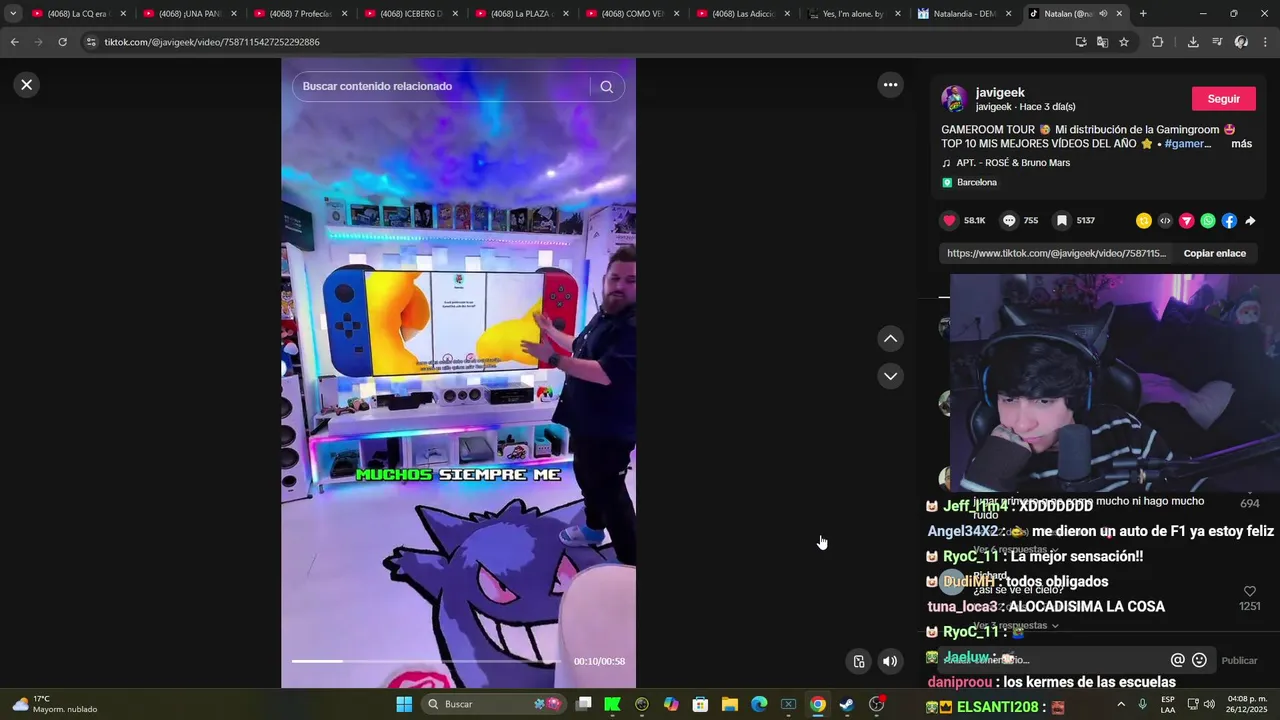1280x720 pixels.
Task: Switch to 'Natalandia - DEM' tab
Action: [964, 14]
